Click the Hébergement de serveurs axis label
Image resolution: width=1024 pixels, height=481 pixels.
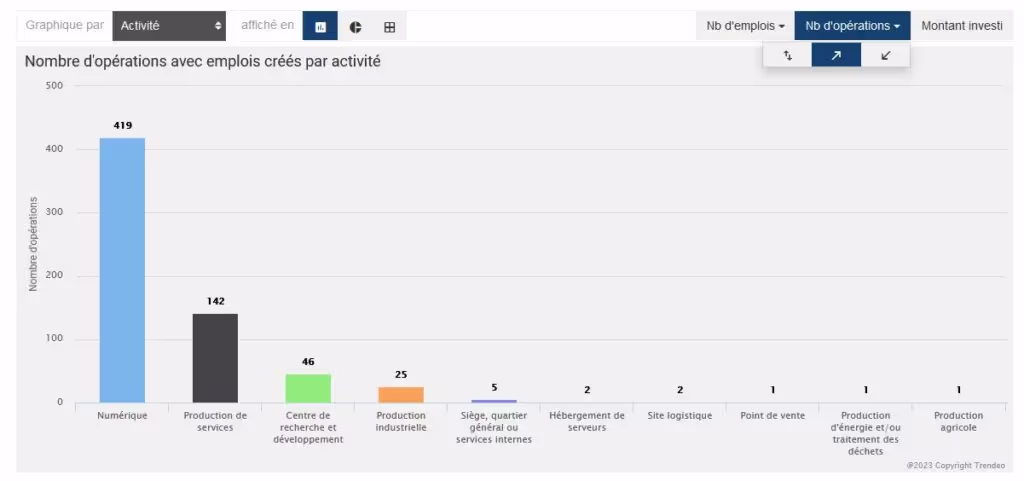586,422
